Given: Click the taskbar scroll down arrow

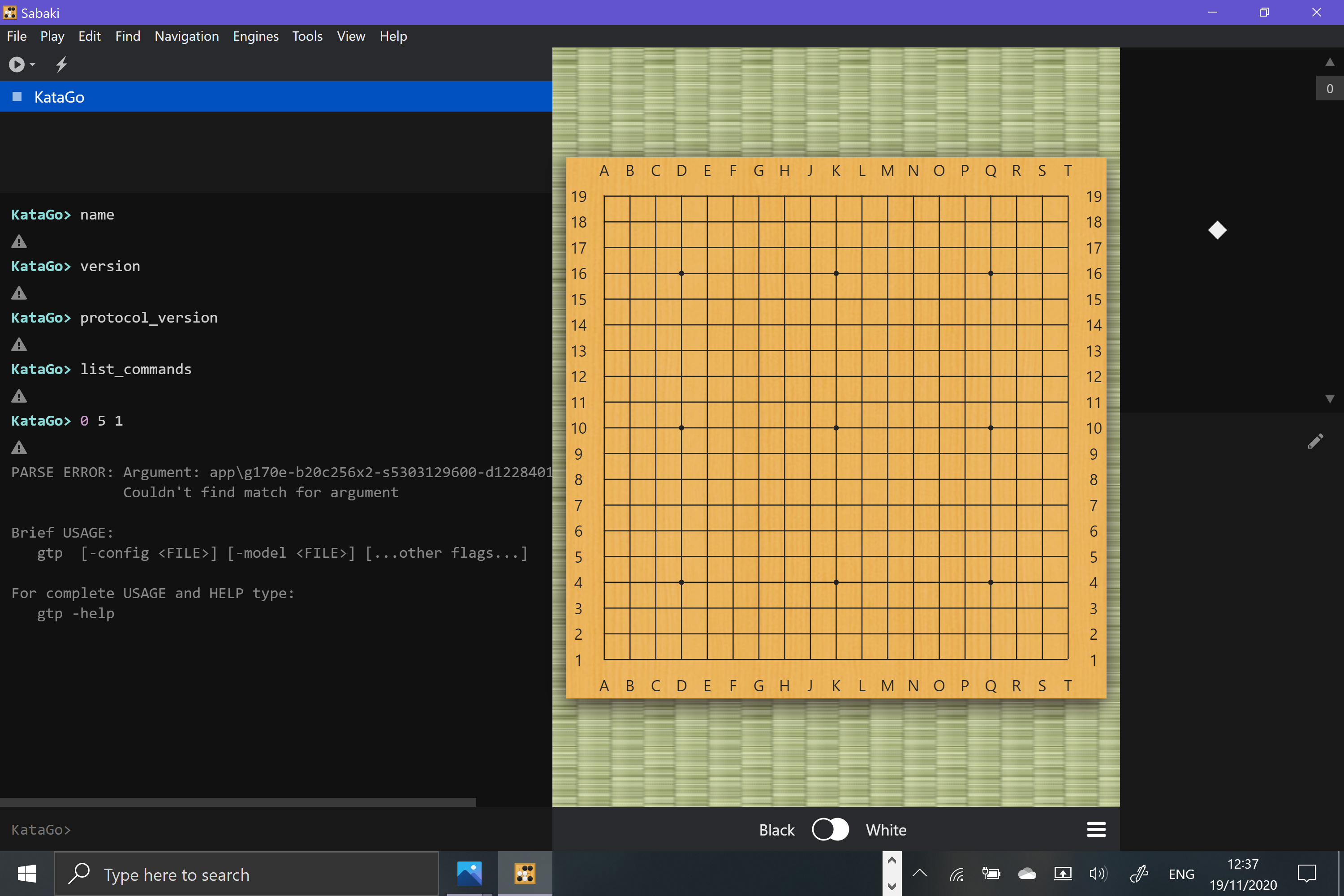Looking at the screenshot, I should point(892,887).
